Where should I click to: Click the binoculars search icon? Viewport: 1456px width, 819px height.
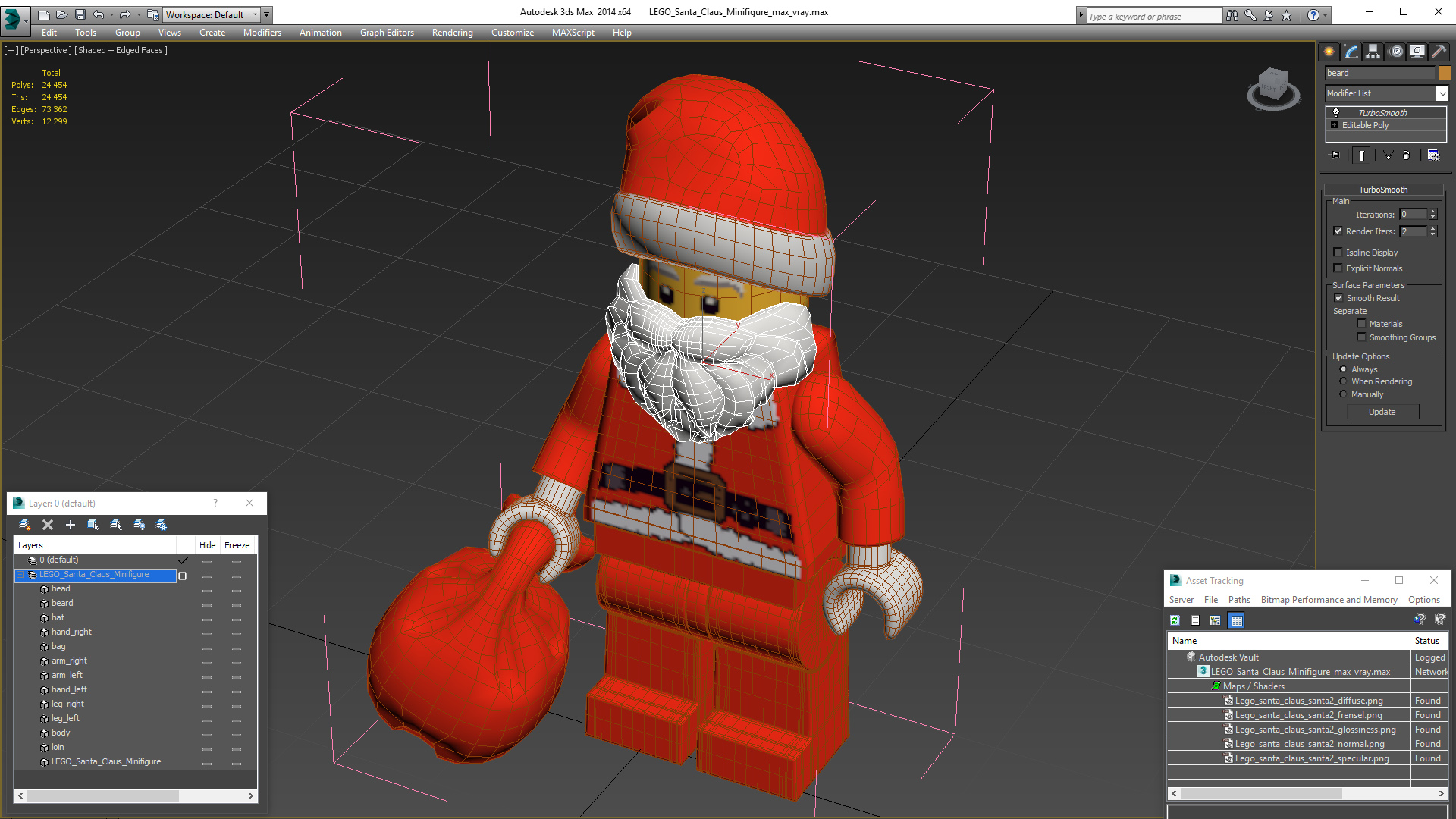click(x=1232, y=15)
